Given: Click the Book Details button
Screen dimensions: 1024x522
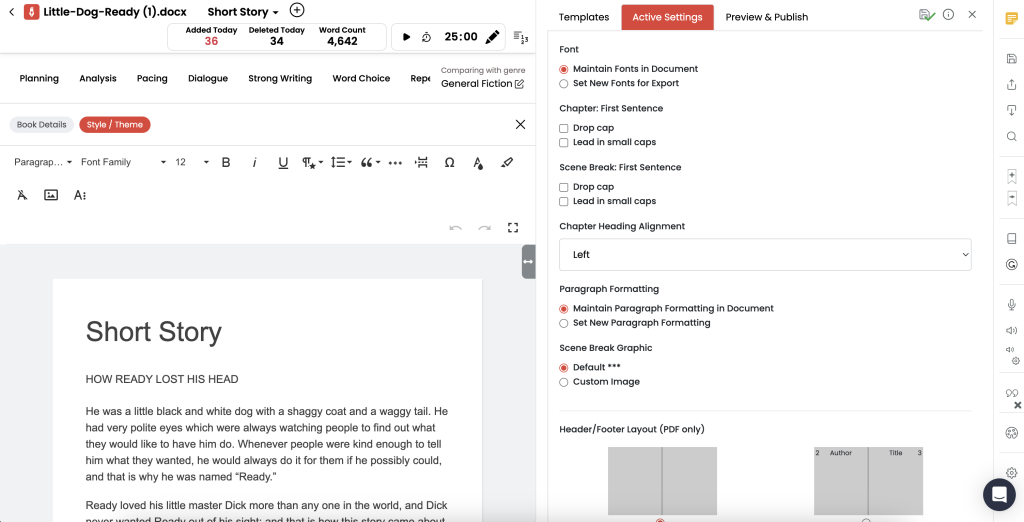Looking at the screenshot, I should (x=42, y=125).
